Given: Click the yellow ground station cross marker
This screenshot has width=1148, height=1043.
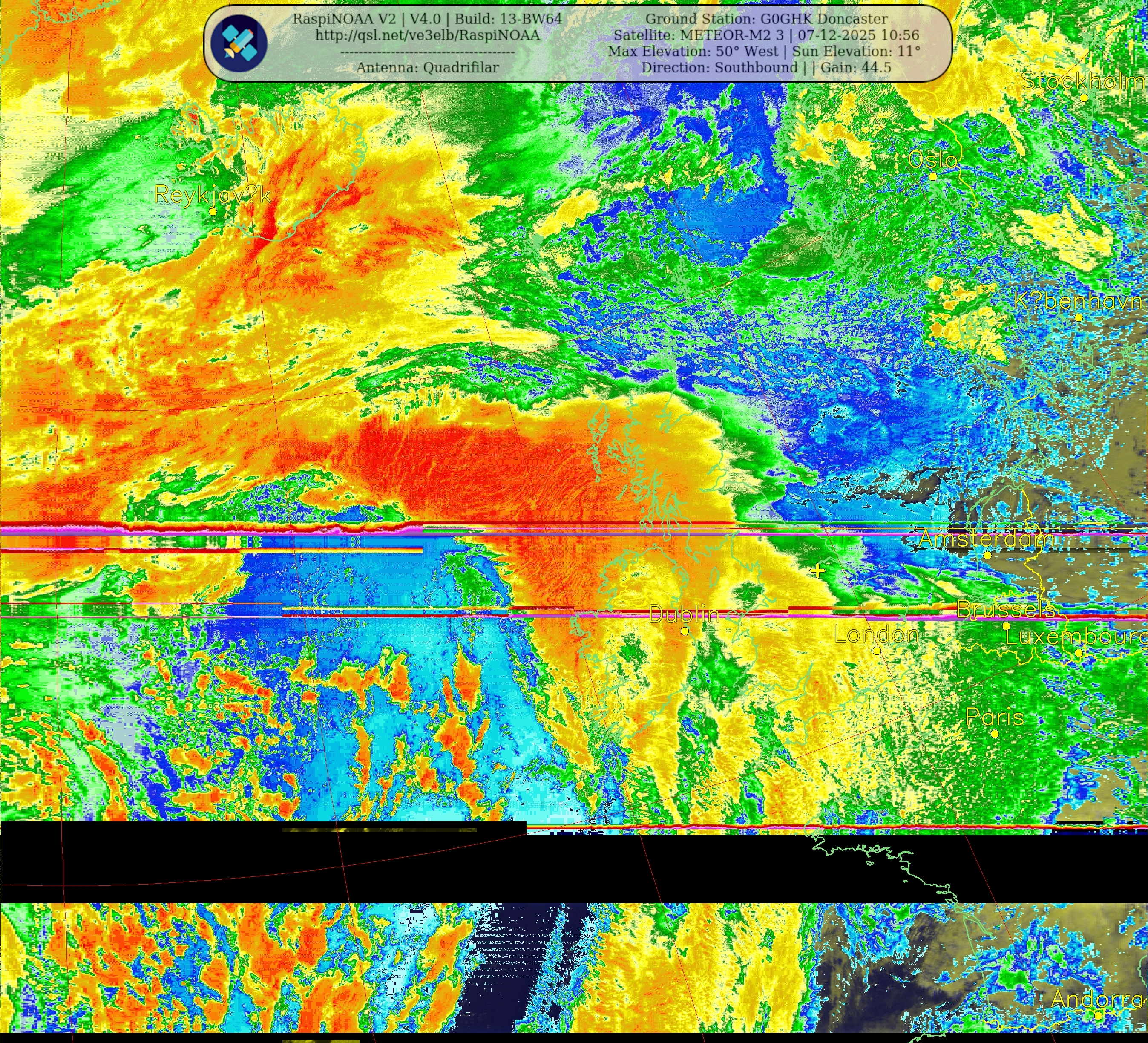Looking at the screenshot, I should coord(818,571).
